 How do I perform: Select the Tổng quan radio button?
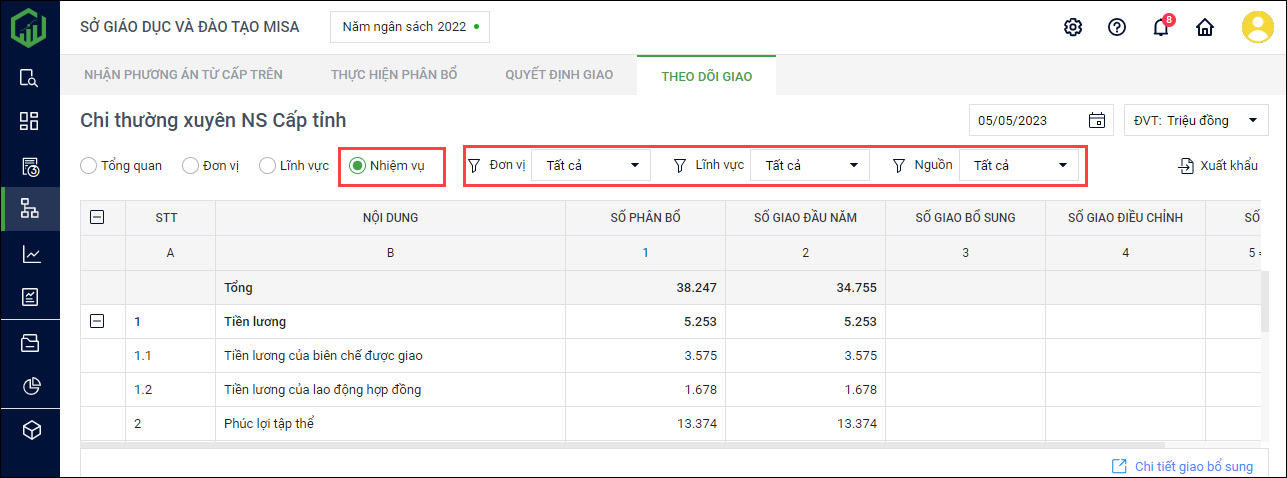pyautogui.click(x=89, y=166)
